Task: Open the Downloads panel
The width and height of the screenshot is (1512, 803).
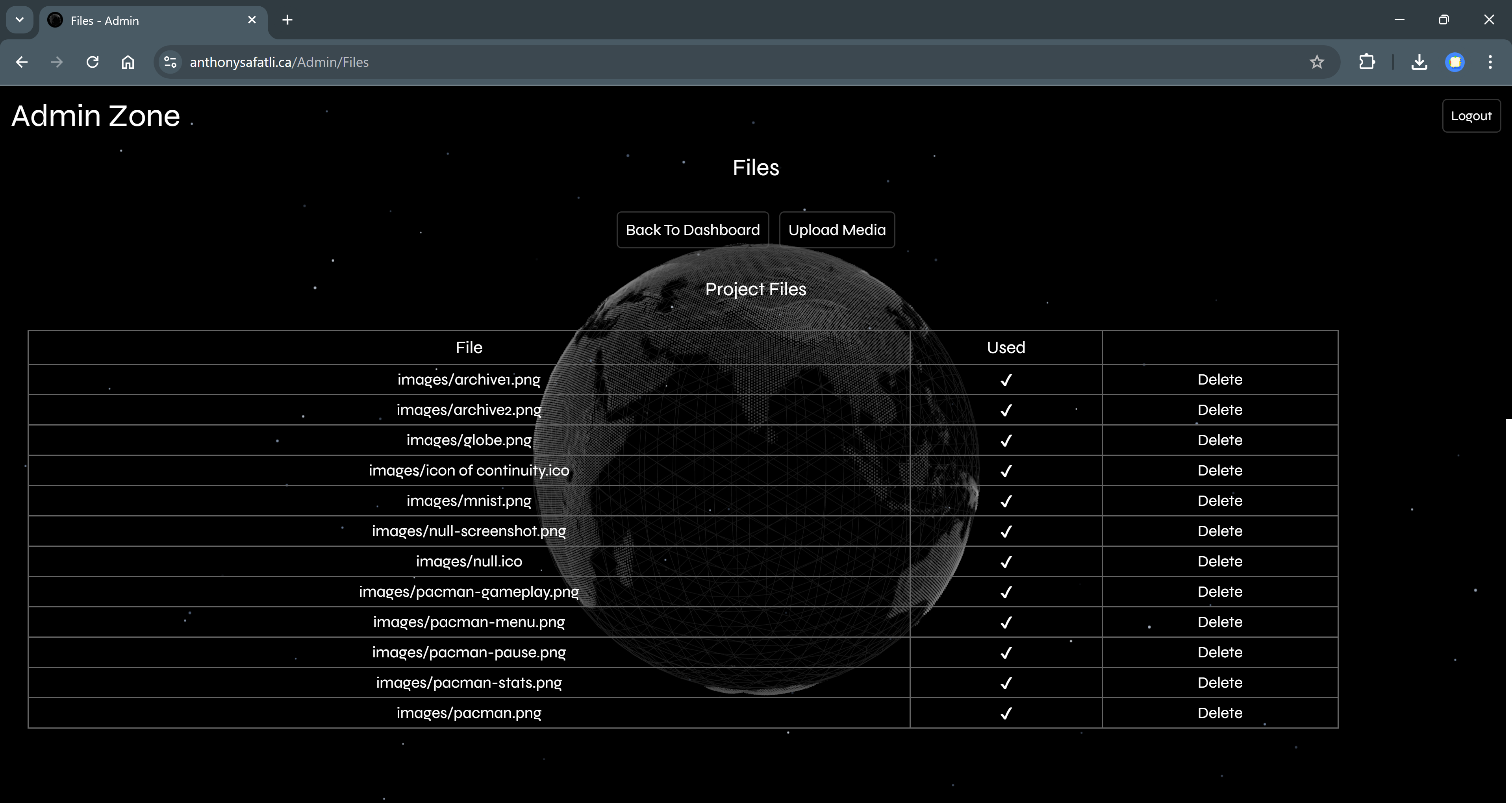Action: 1419,62
